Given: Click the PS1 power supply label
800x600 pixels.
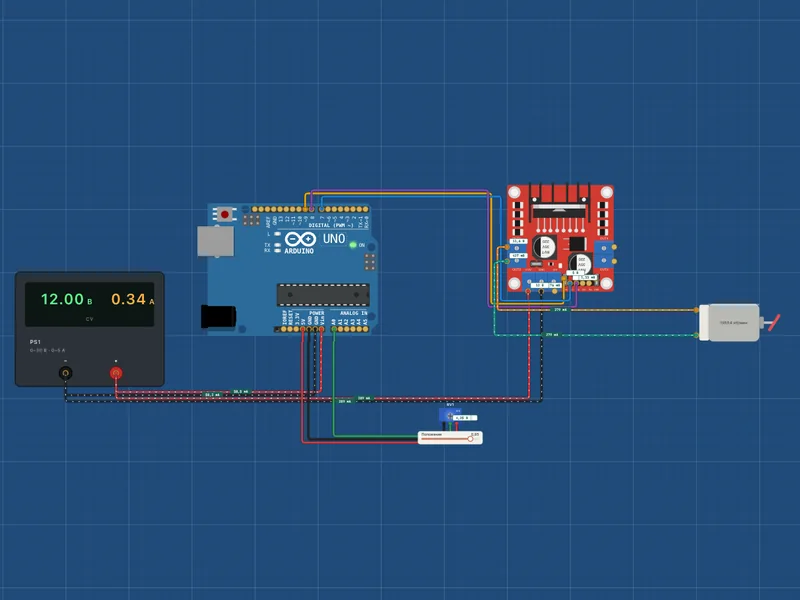Looking at the screenshot, I should (35, 342).
